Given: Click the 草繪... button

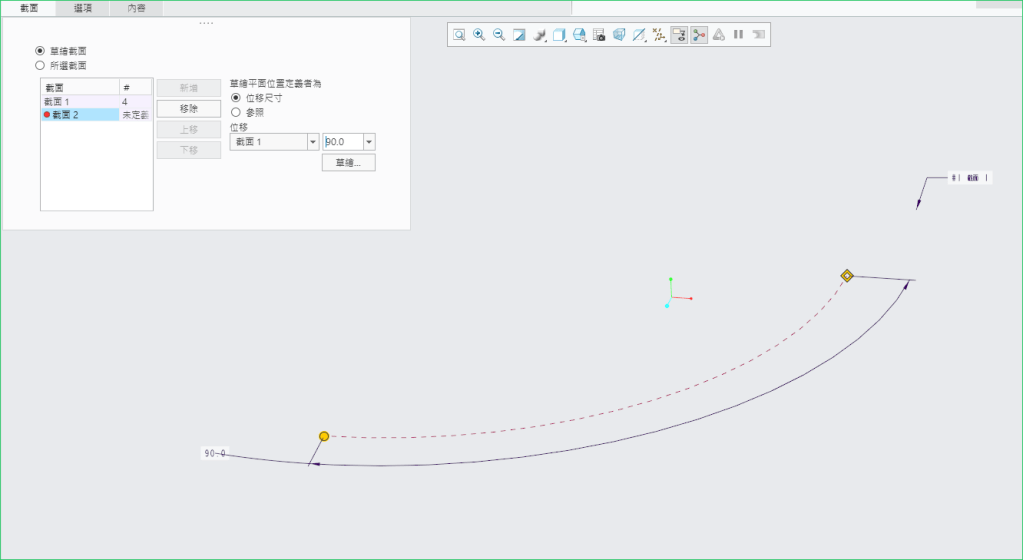Looking at the screenshot, I should click(348, 163).
